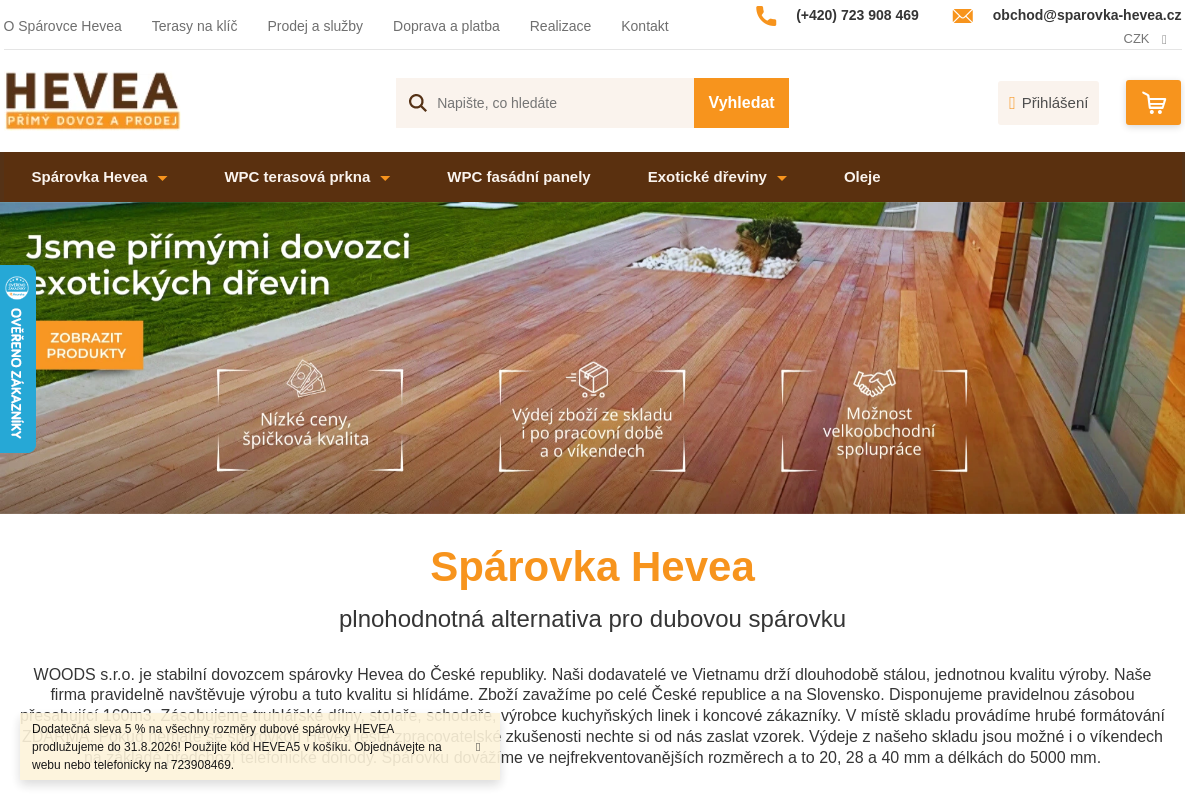1200x800 pixels.
Task: Go to Terasy na klíč
Action: pyautogui.click(x=194, y=26)
